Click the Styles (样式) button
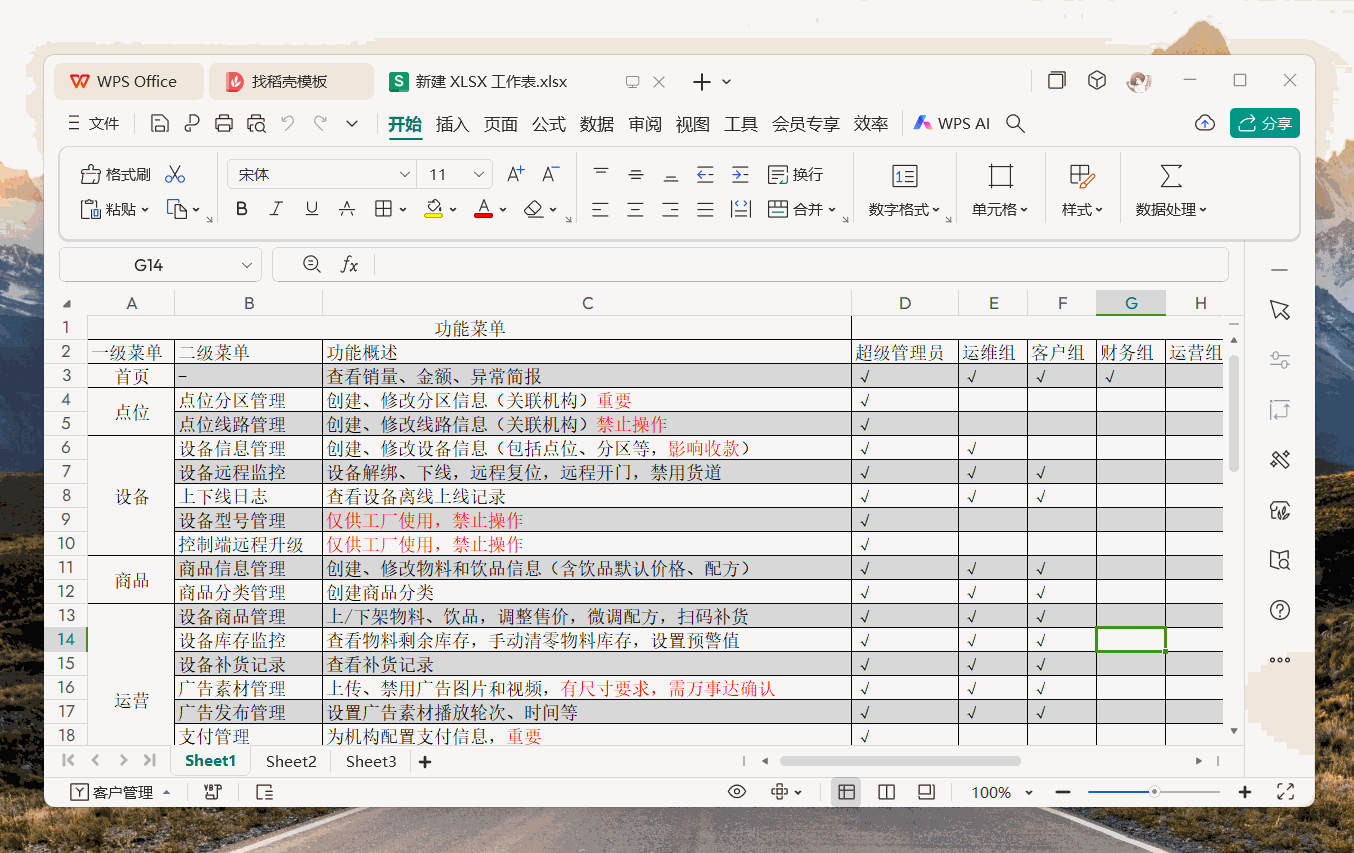 click(1082, 190)
